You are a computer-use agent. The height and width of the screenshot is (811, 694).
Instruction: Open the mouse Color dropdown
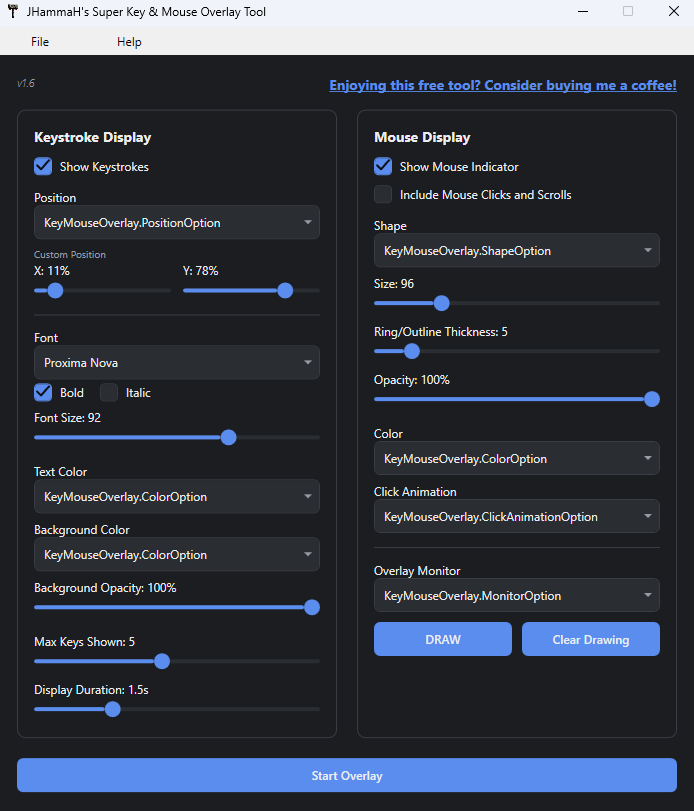click(517, 458)
